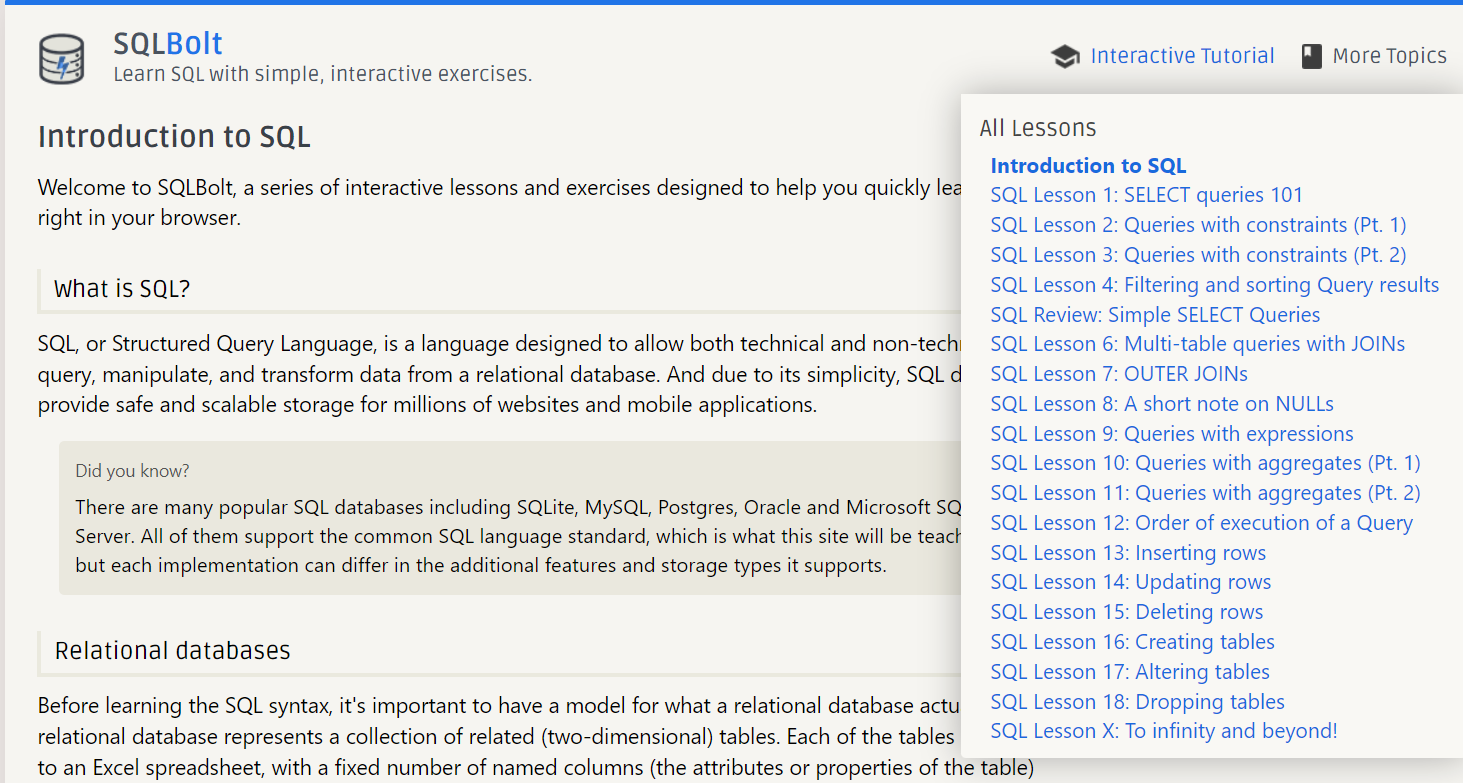The height and width of the screenshot is (783, 1463).
Task: Open the Interactive Tutorial menu
Action: (x=1182, y=56)
